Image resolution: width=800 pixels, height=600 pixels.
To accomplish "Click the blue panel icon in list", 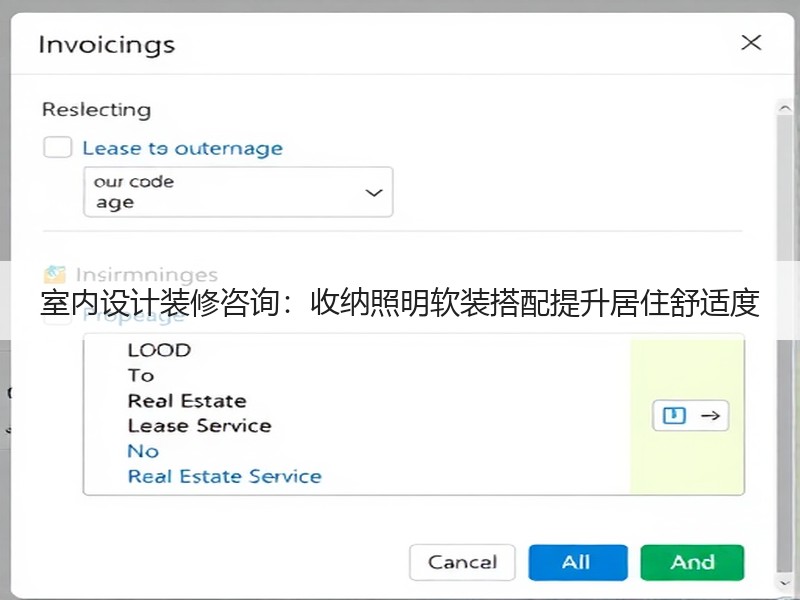I will (x=674, y=415).
